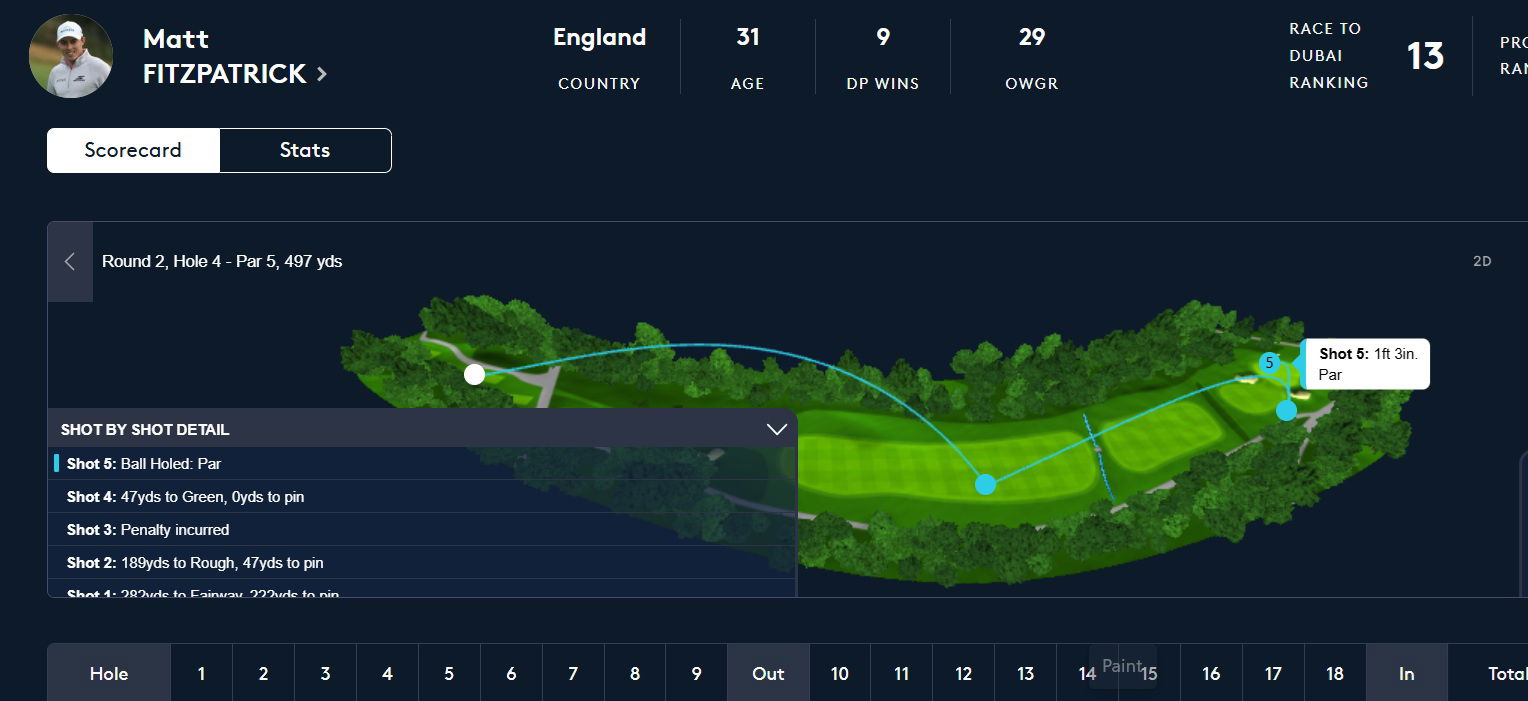The height and width of the screenshot is (701, 1528).
Task: Click the fairway landing shot marker
Action: click(985, 484)
